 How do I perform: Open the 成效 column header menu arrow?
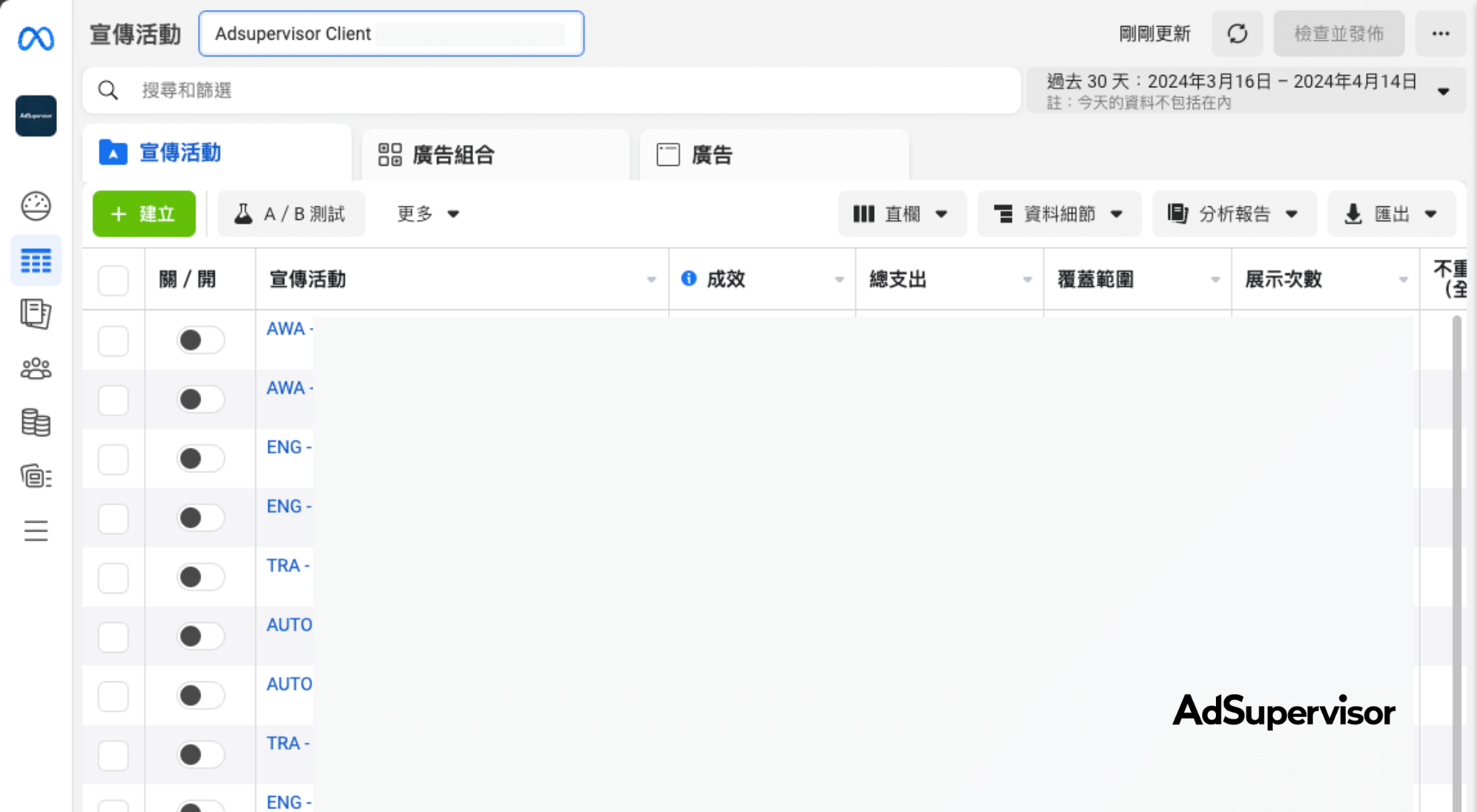pos(839,280)
